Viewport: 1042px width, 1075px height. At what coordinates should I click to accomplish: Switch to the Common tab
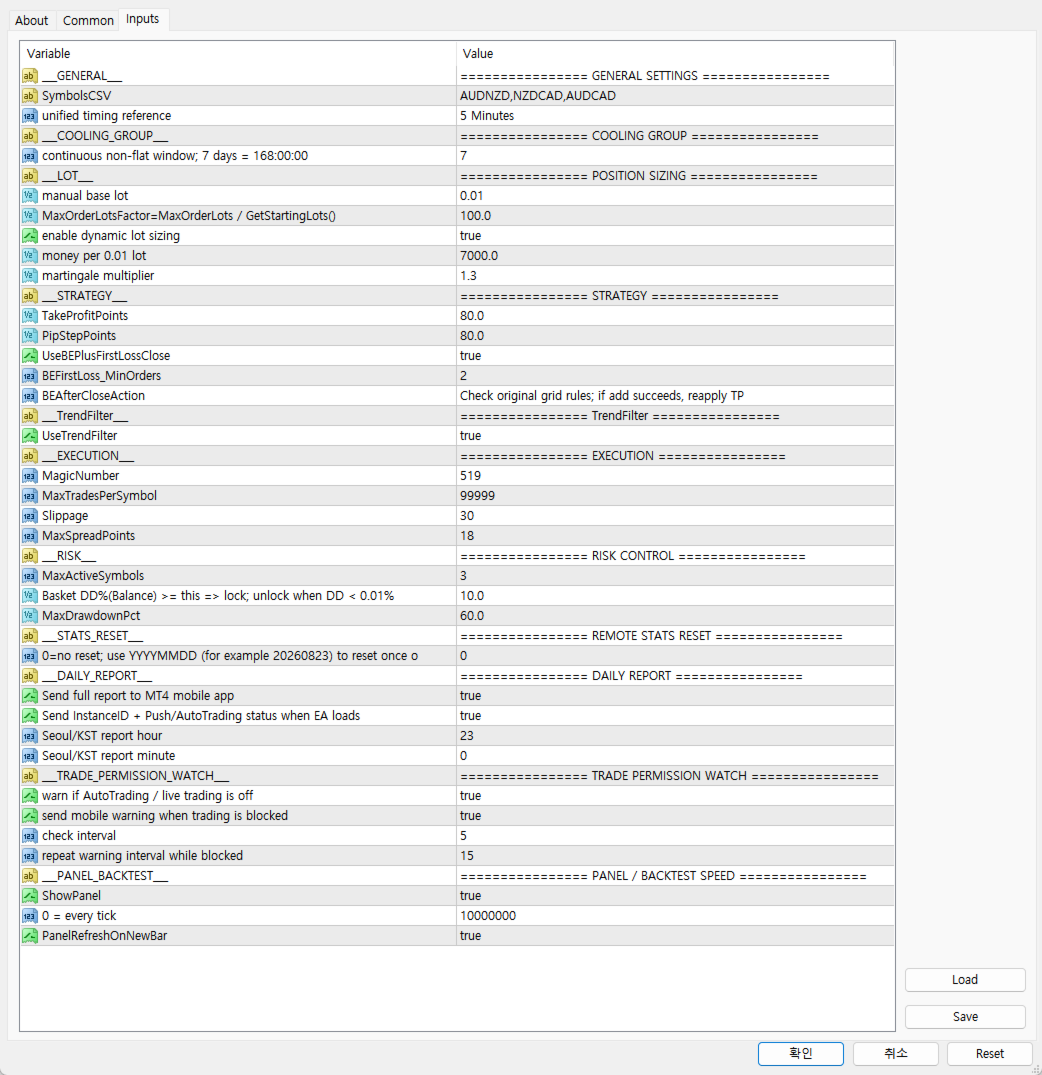88,21
